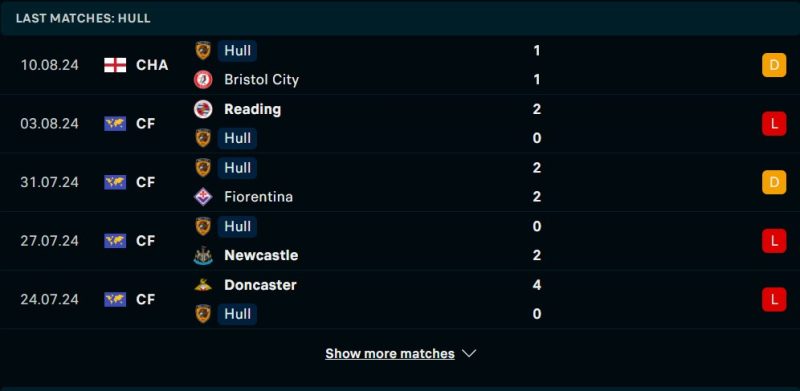The width and height of the screenshot is (800, 391).
Task: Open the Fiorentina team name link
Action: [259, 197]
